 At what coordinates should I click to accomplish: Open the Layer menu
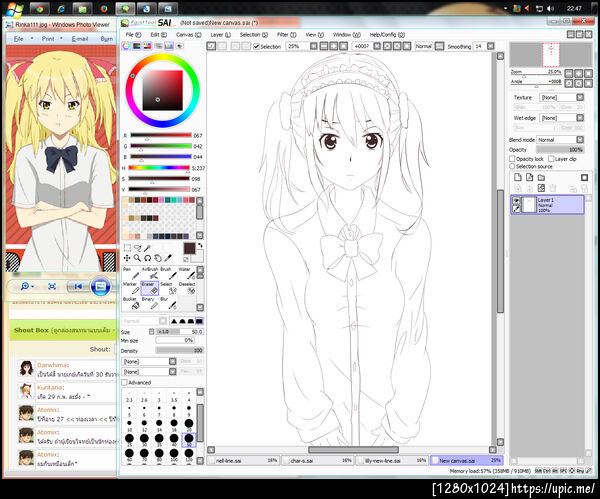click(220, 35)
